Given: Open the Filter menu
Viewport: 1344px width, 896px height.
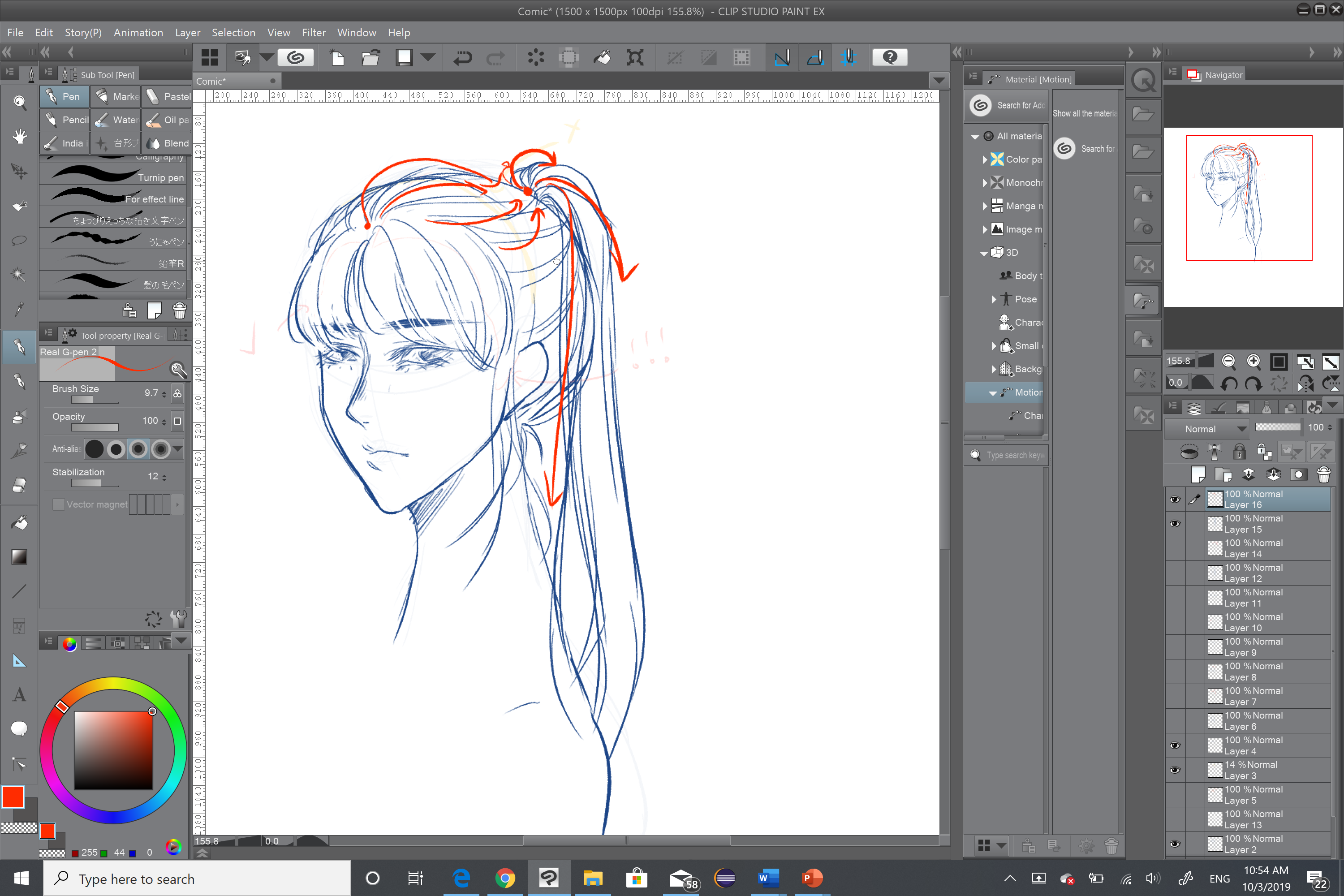Looking at the screenshot, I should tap(313, 33).
